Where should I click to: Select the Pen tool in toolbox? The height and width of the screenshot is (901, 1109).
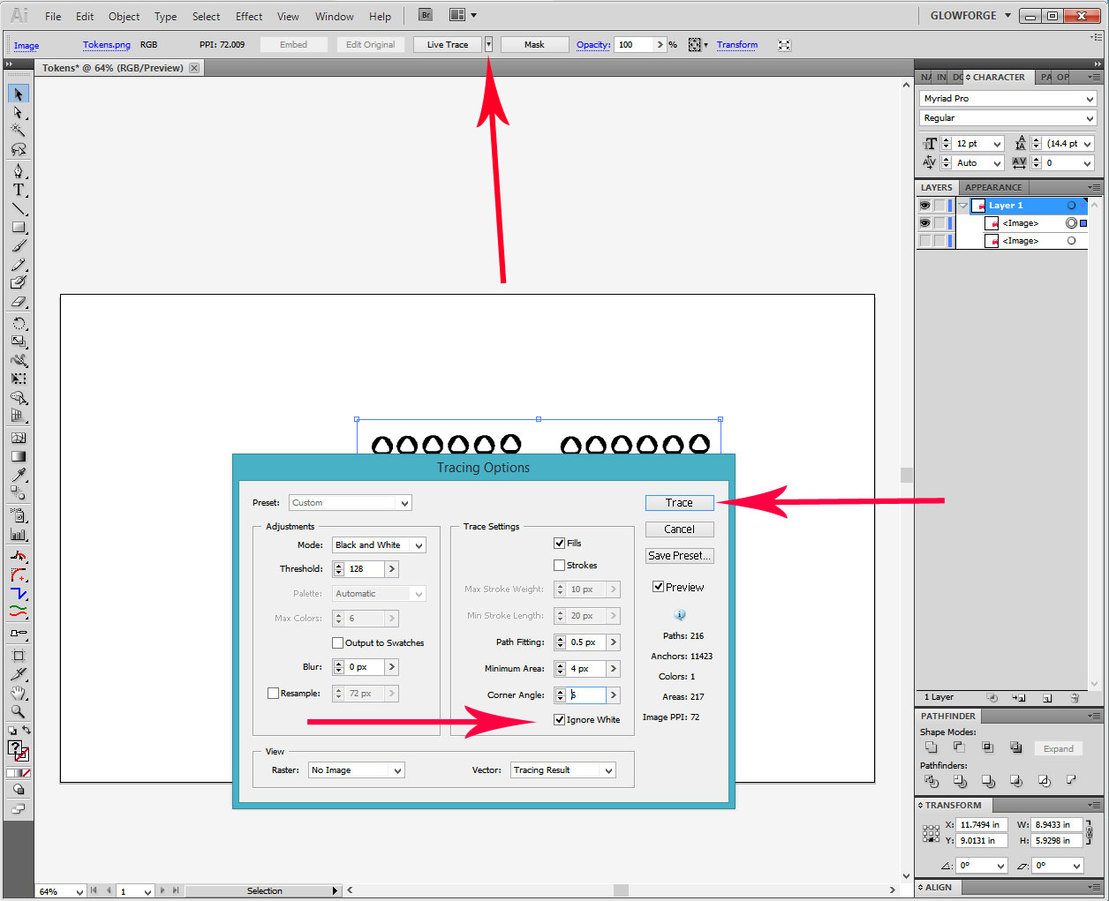click(18, 171)
